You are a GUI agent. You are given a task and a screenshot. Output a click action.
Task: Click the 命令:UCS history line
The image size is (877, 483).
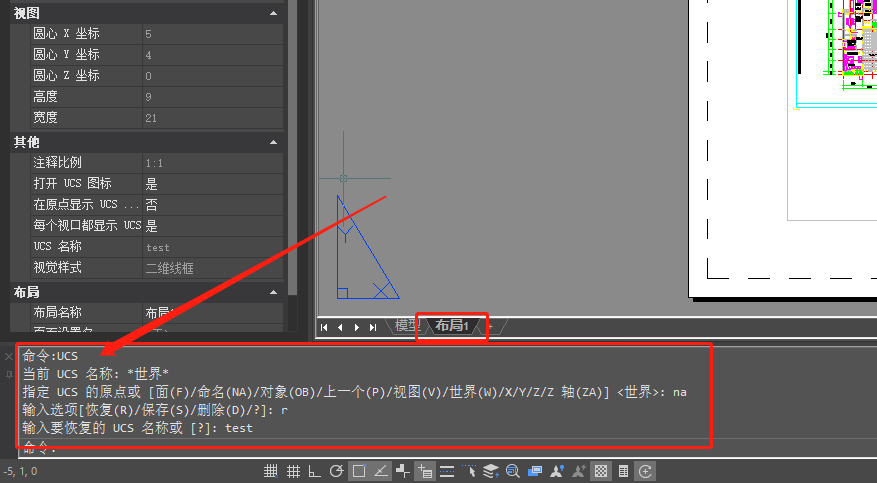50,356
